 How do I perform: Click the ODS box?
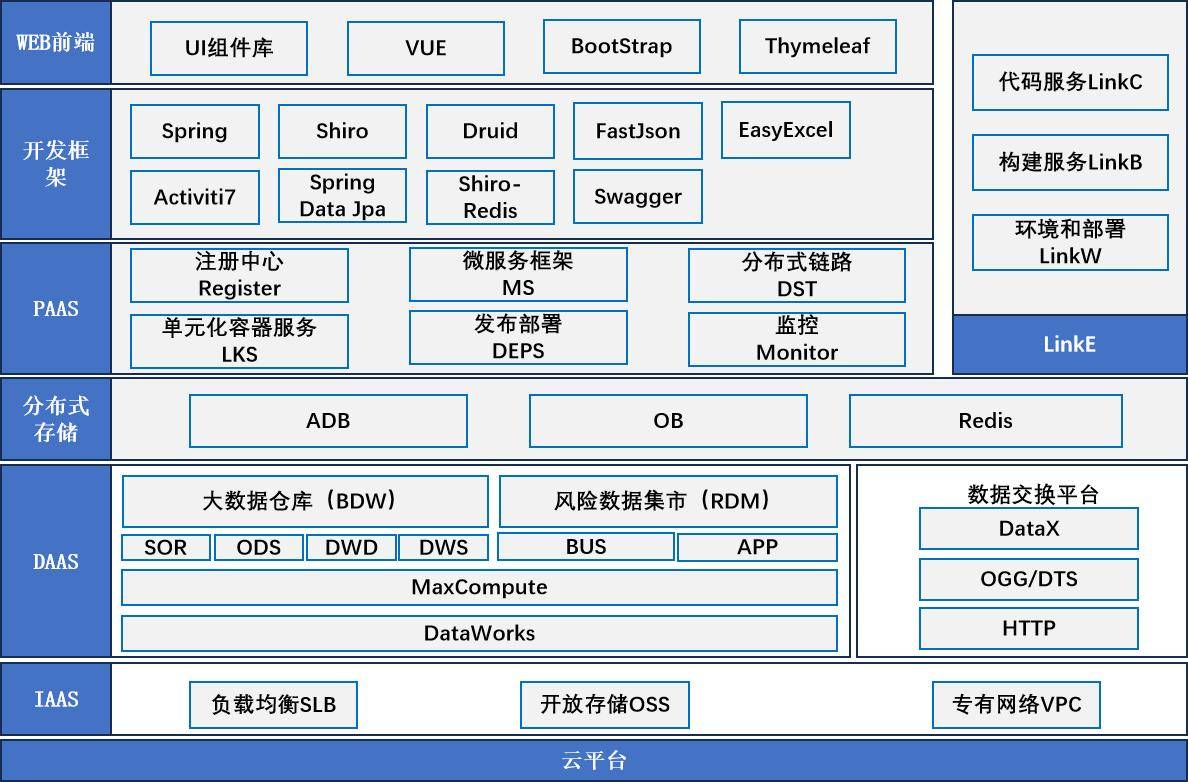(259, 547)
